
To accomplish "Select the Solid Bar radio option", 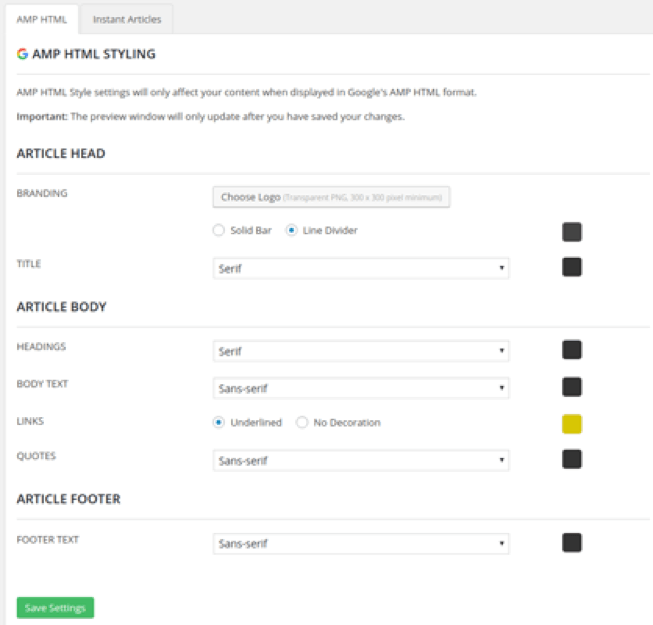I will pos(219,230).
